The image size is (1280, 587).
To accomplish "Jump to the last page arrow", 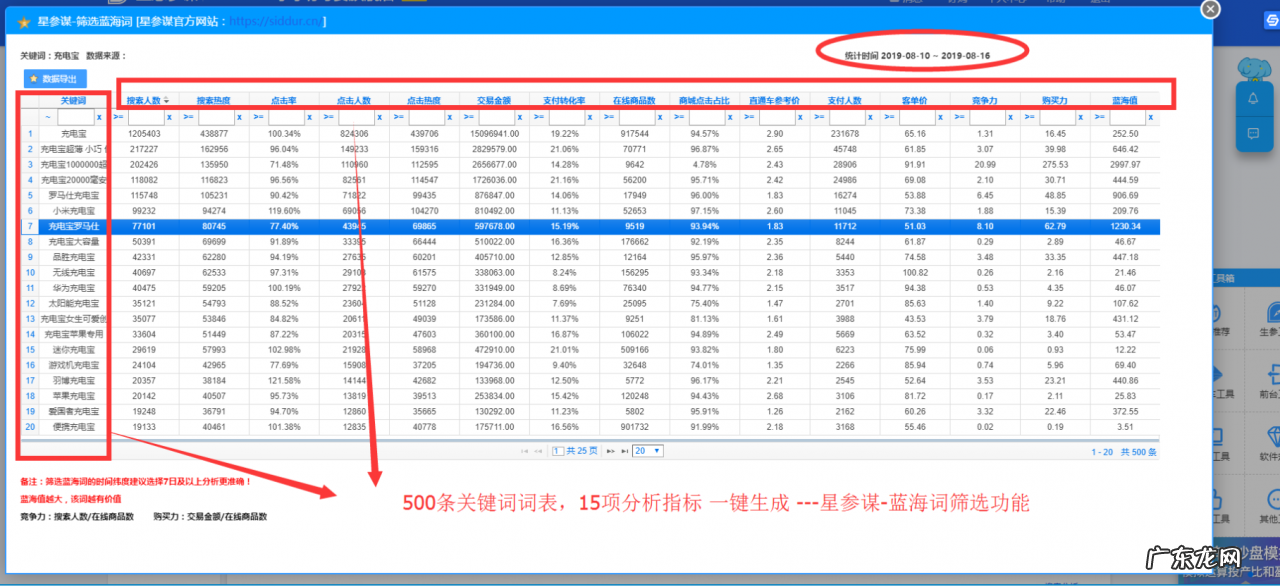I will (626, 451).
